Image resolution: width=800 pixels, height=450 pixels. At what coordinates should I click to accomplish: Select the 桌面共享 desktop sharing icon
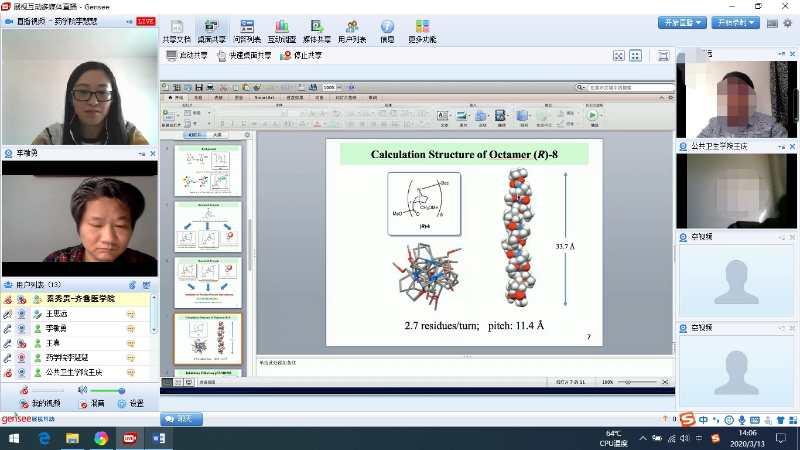[210, 31]
